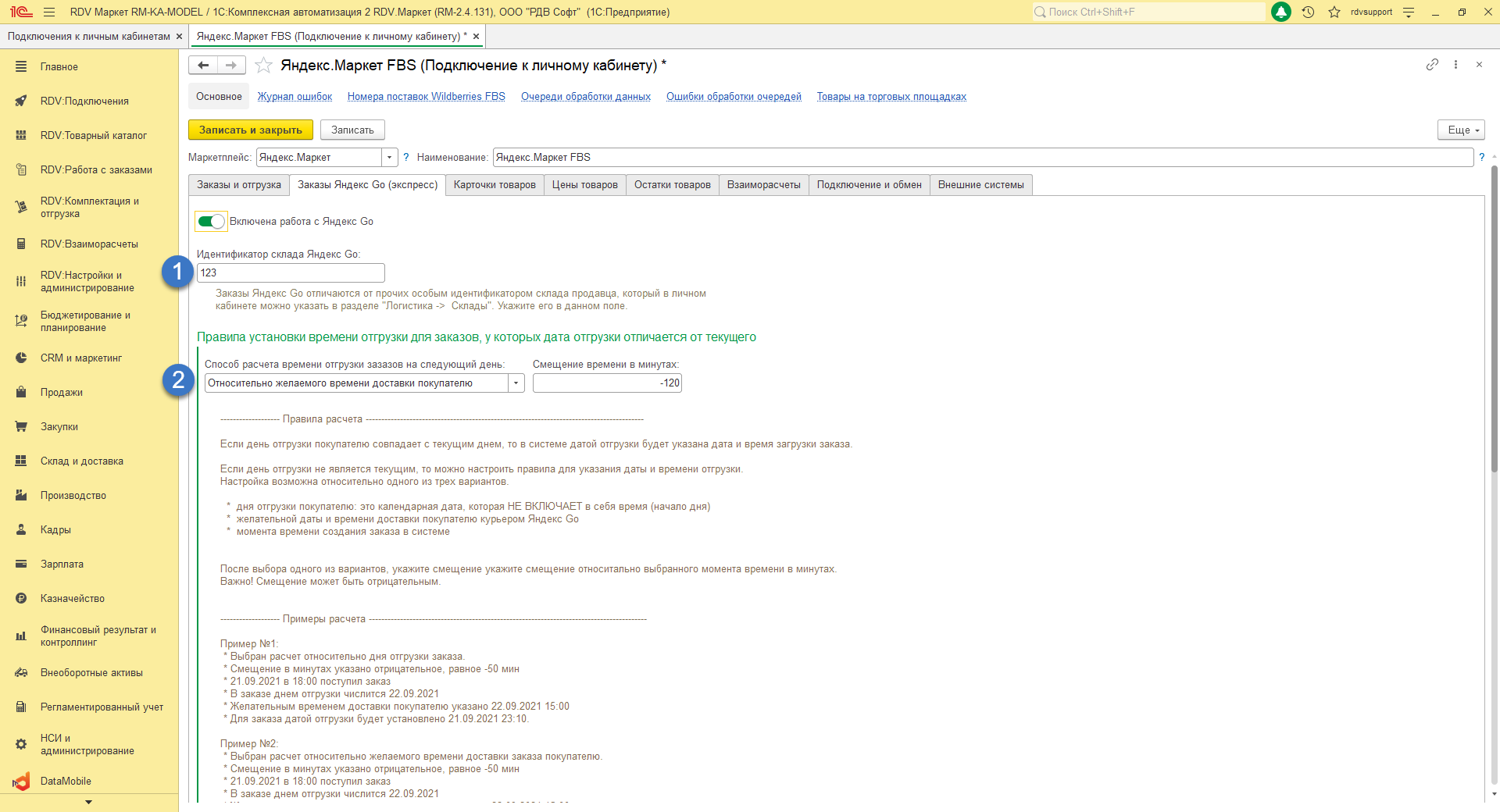Open Производство factory icon
The image size is (1500, 812).
(21, 496)
